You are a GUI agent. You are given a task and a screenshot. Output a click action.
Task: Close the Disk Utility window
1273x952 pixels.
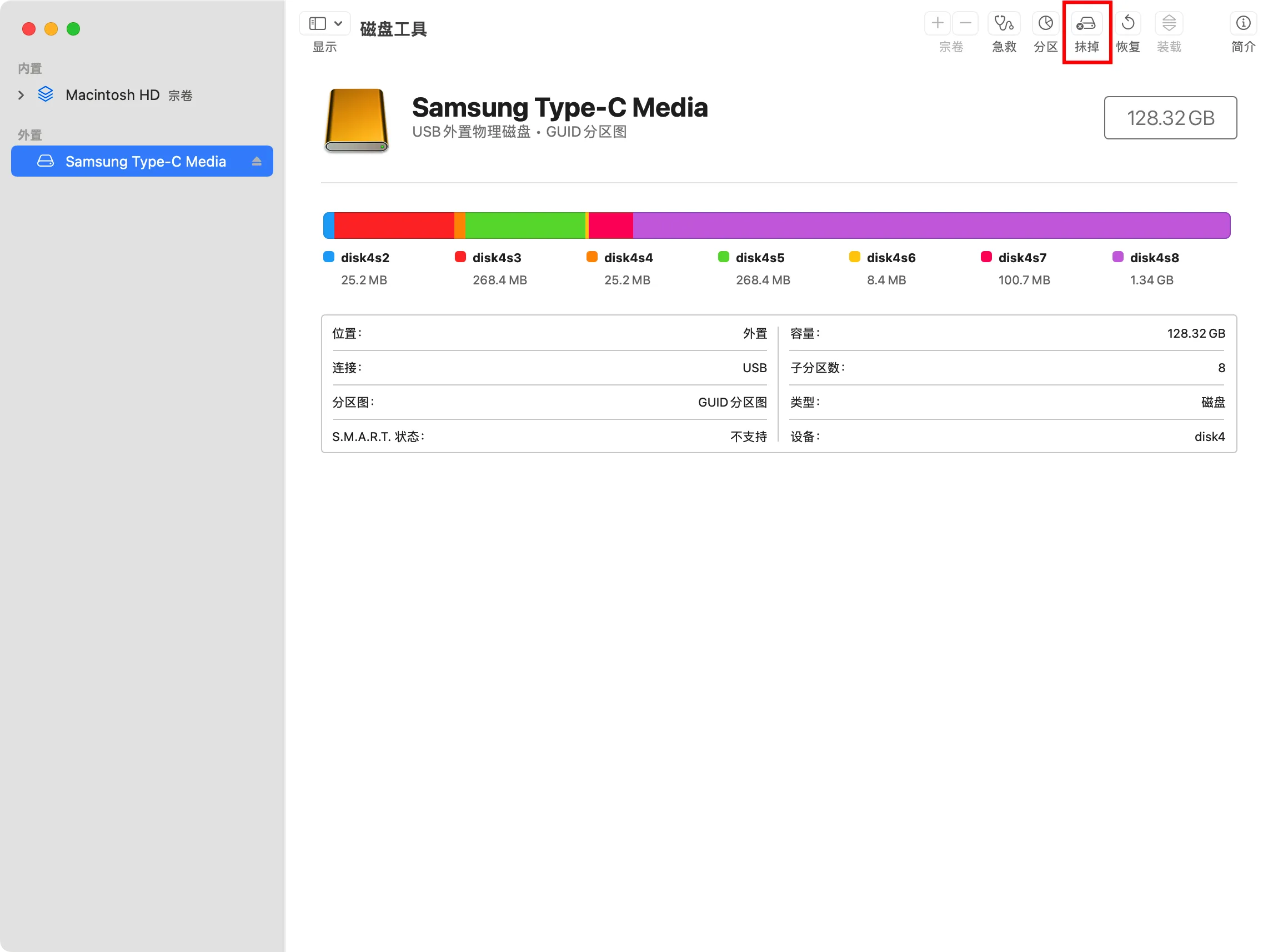pos(29,29)
